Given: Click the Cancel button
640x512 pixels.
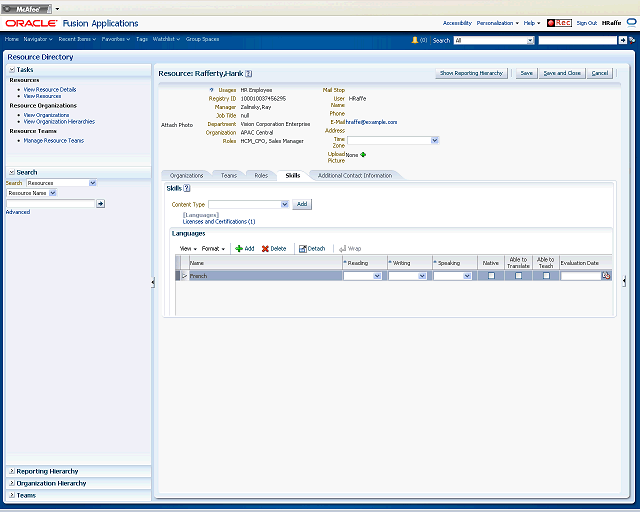Looking at the screenshot, I should pyautogui.click(x=600, y=73).
